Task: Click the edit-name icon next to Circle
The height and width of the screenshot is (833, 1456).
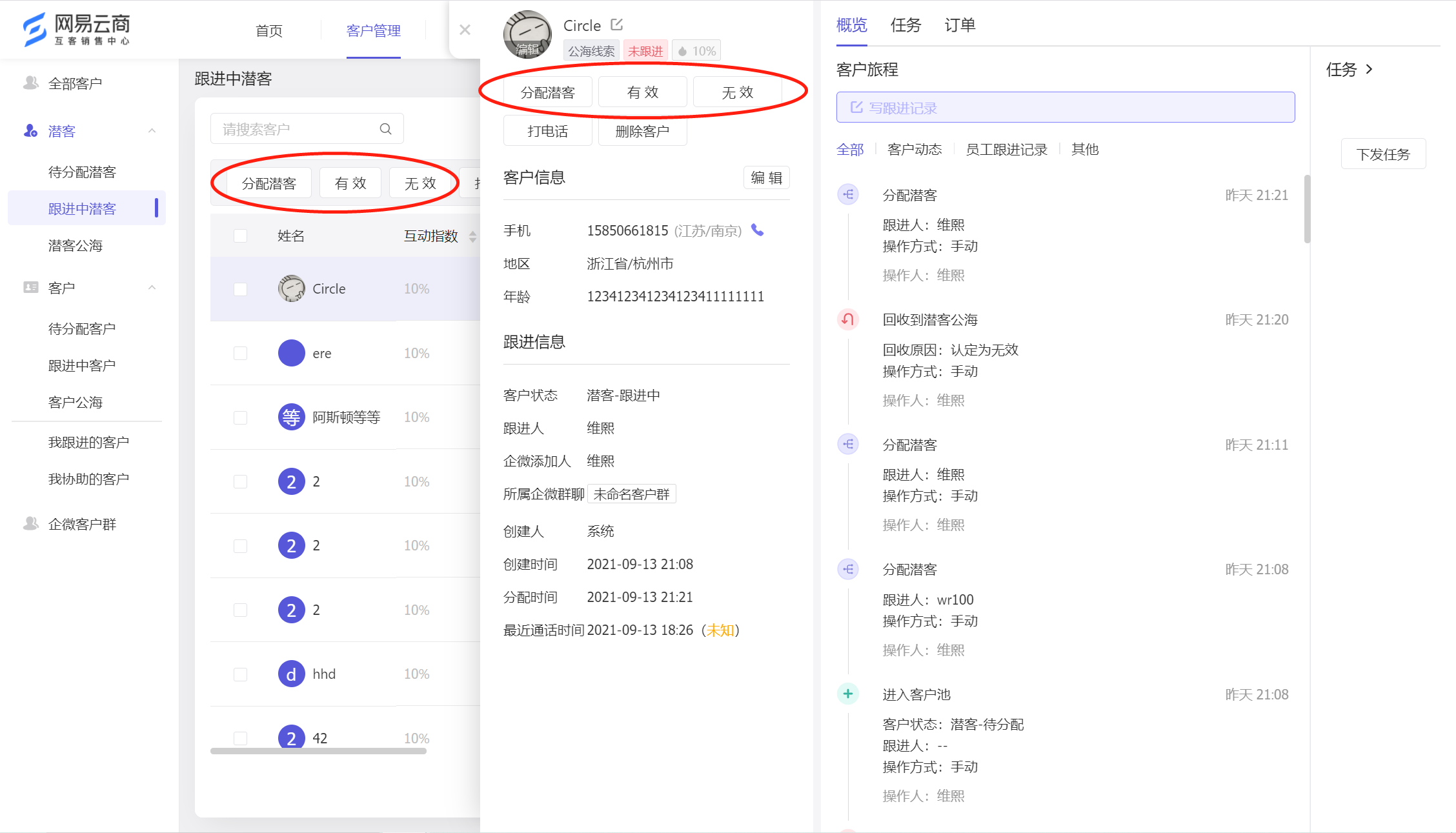Action: 617,25
